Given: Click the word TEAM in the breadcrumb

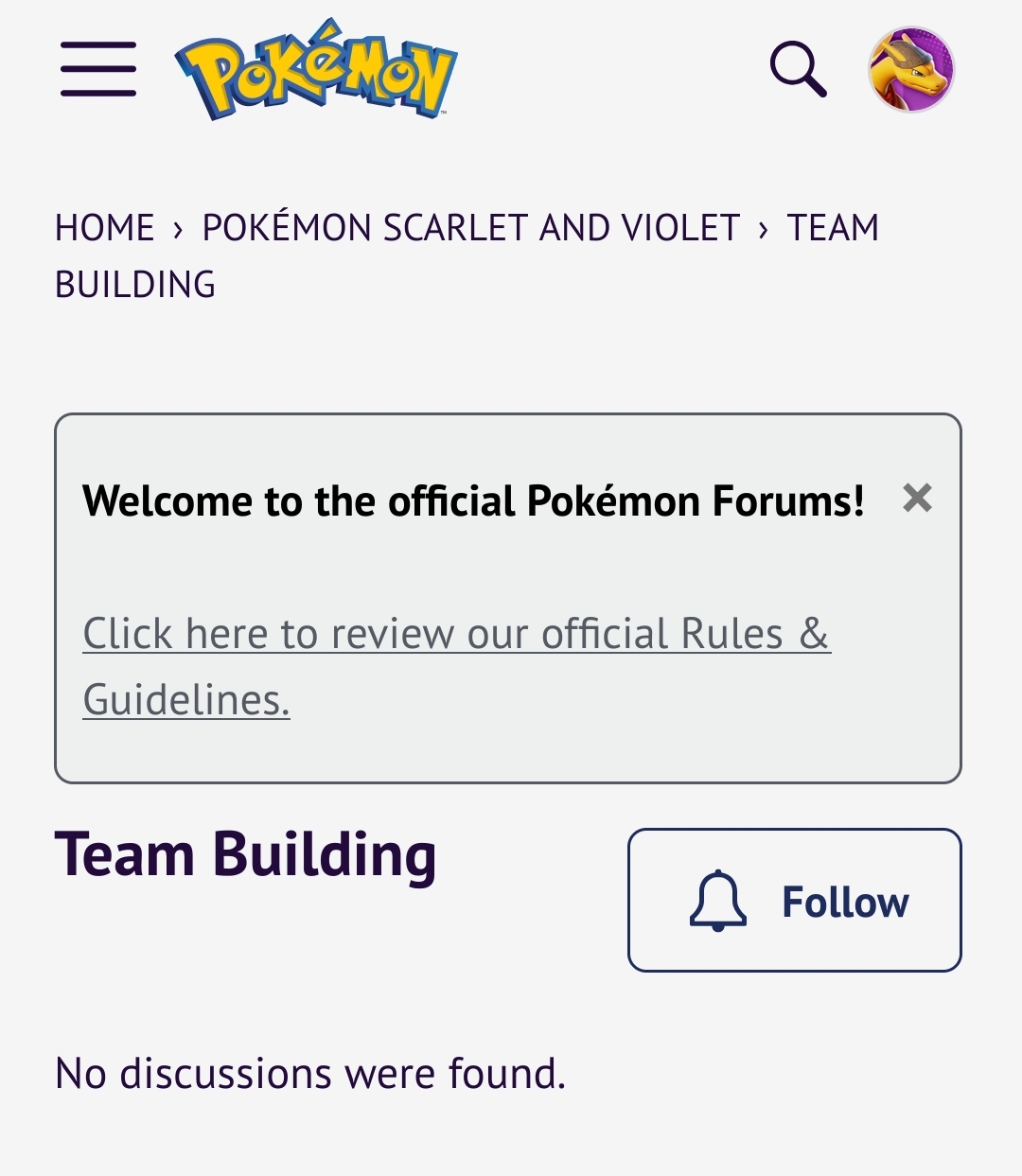Looking at the screenshot, I should [833, 228].
